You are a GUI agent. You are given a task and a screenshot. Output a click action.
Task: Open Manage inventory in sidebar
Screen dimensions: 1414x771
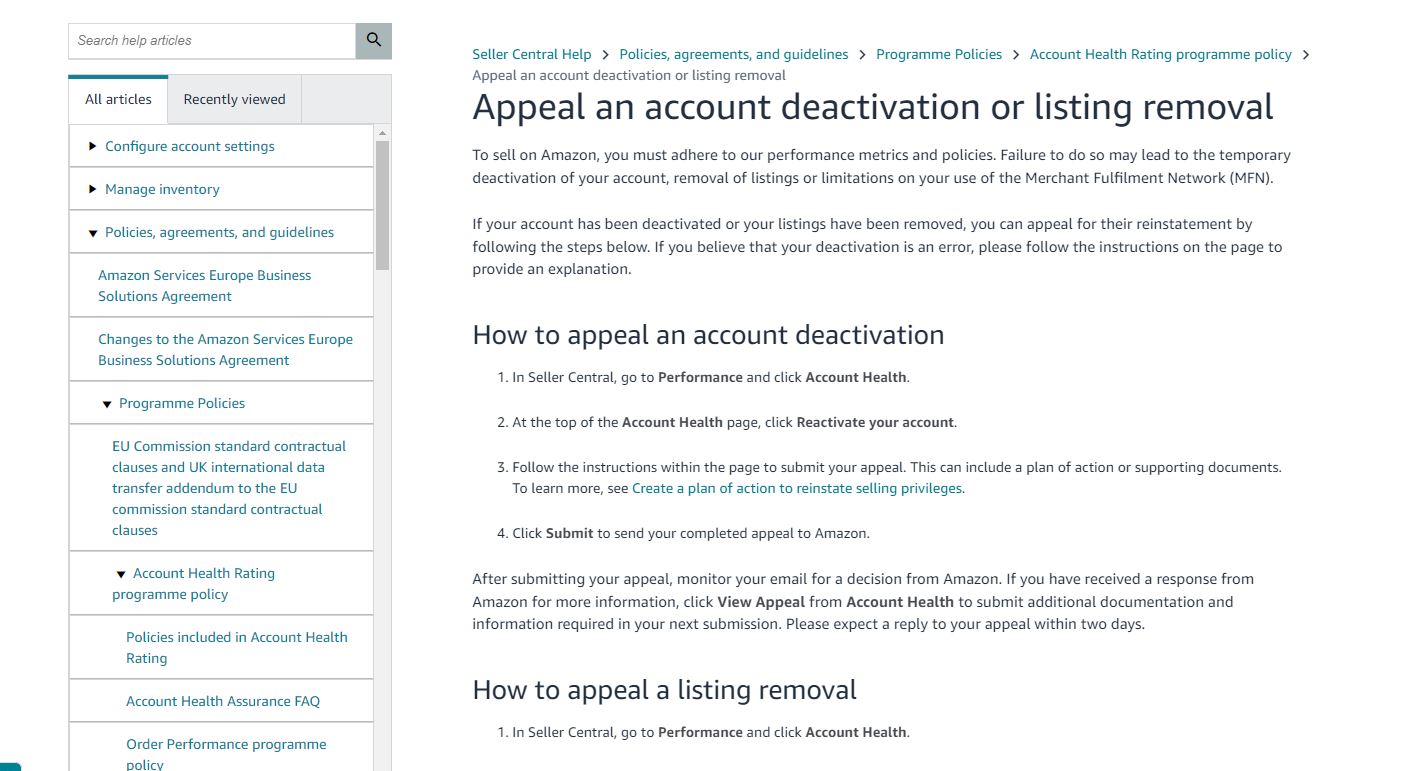[x=162, y=189]
